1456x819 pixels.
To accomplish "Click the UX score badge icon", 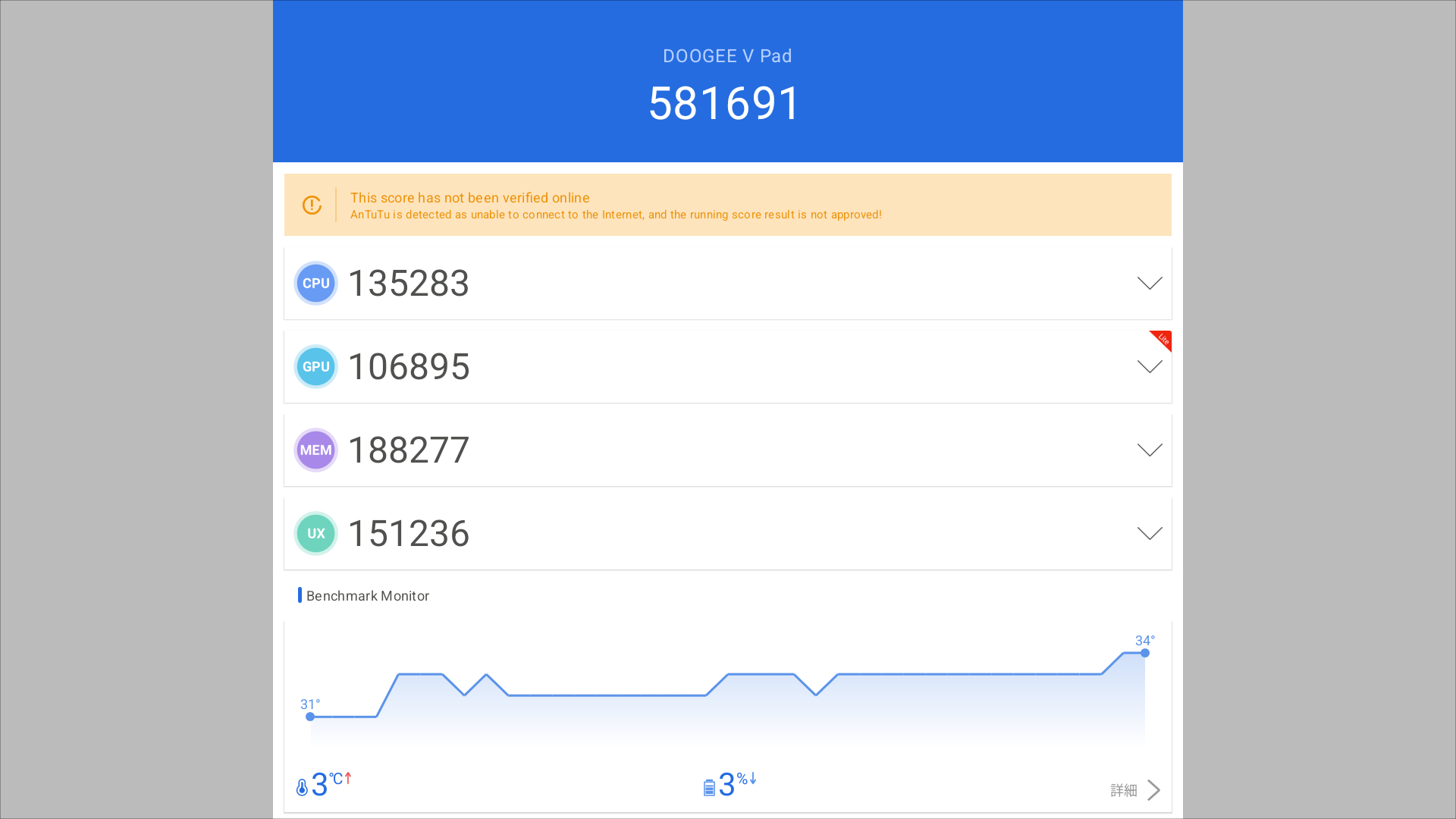I will [315, 534].
